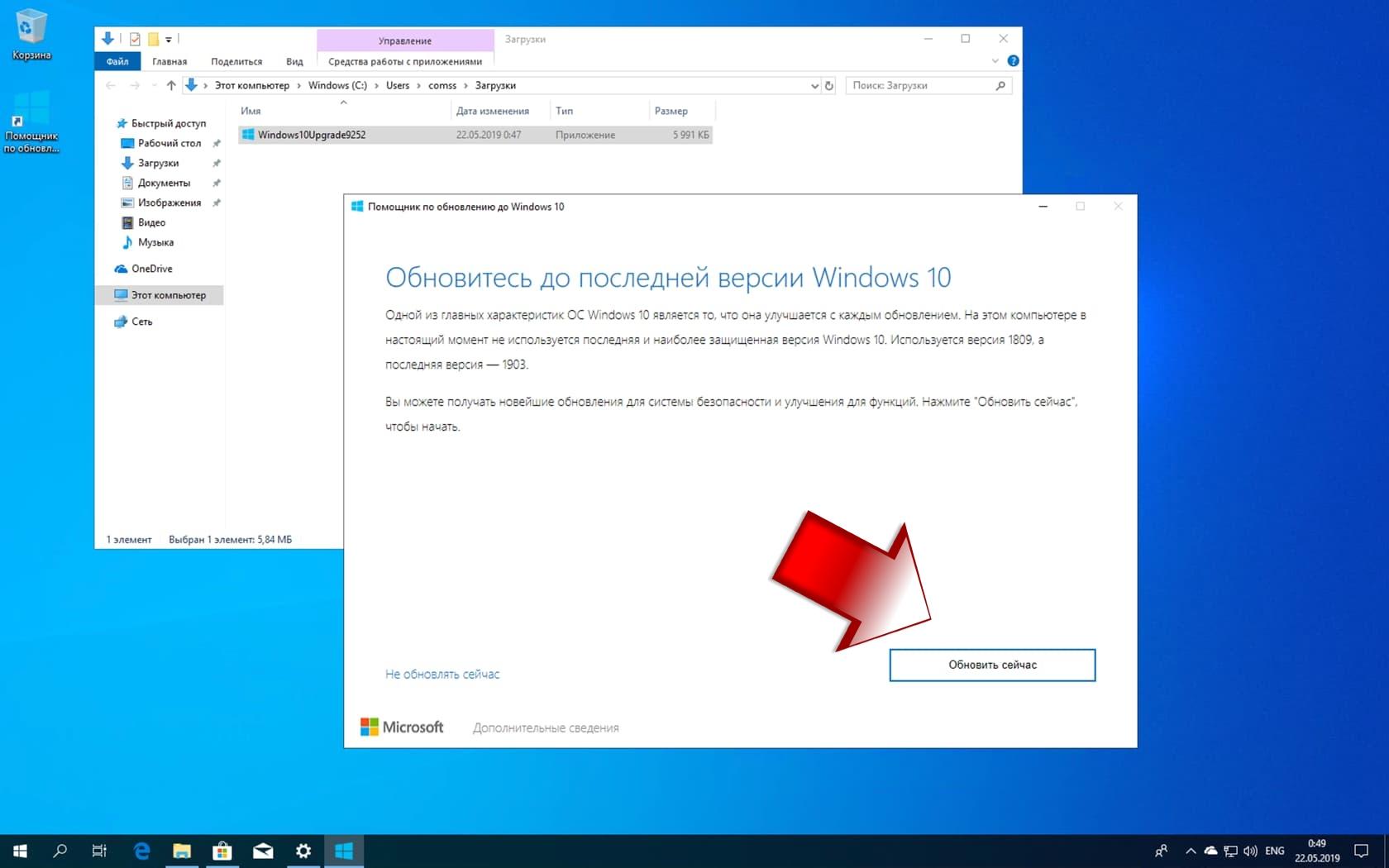Screen dimensions: 1389x868
Task: Select the Windows10Upgrade9252 file
Action: [311, 135]
